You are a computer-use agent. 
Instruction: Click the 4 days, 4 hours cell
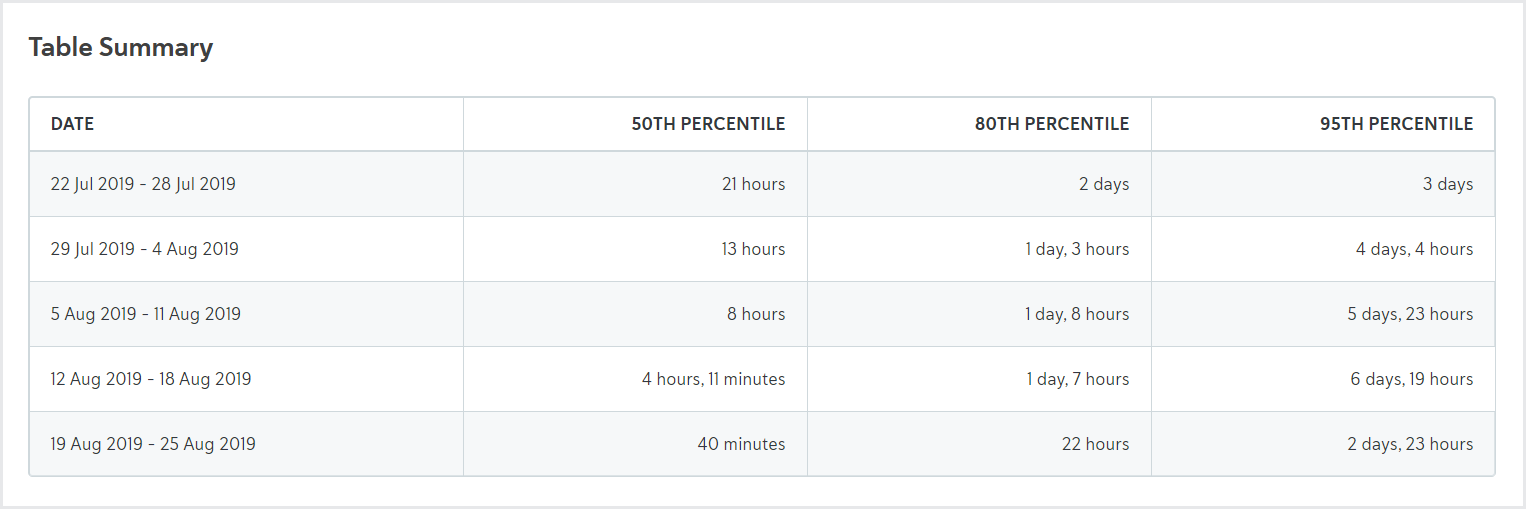(1414, 249)
